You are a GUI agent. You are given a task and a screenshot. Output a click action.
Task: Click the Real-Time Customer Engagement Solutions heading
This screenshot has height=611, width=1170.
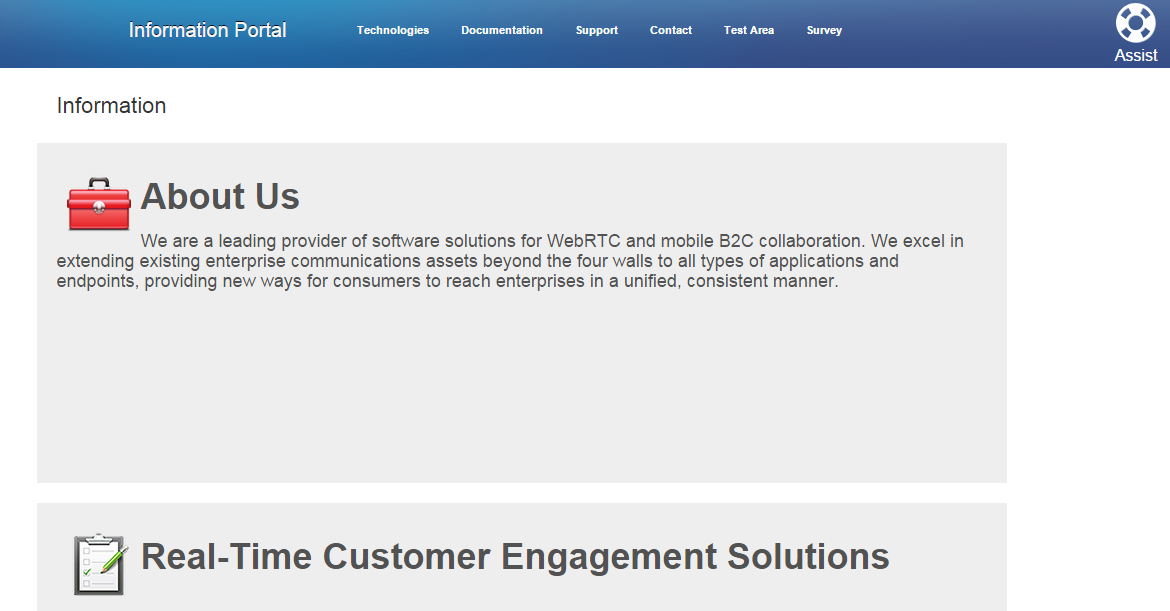(515, 557)
